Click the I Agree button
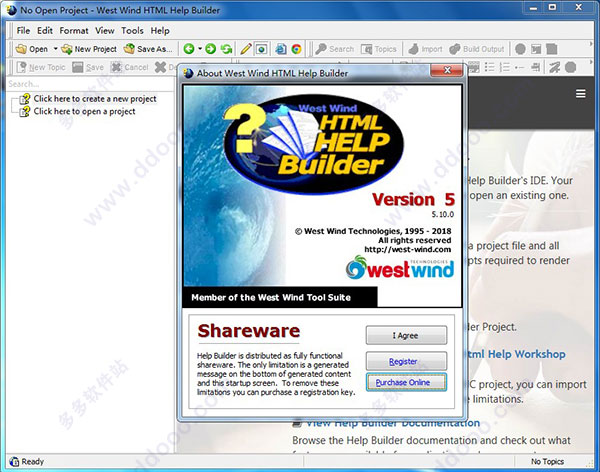 (406, 335)
